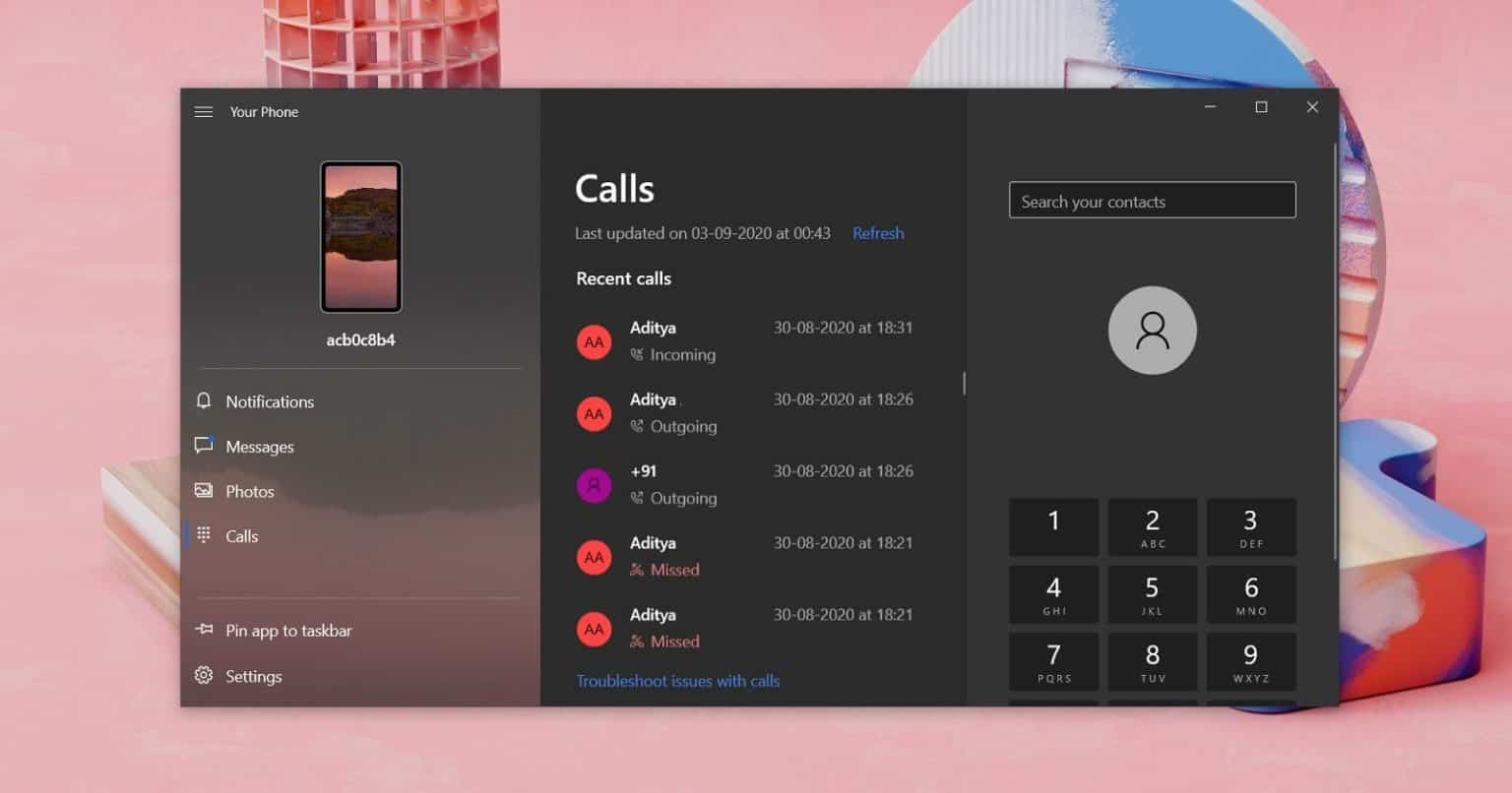Open the Photos section
Viewport: 1512px width, 793px height.
pos(249,491)
